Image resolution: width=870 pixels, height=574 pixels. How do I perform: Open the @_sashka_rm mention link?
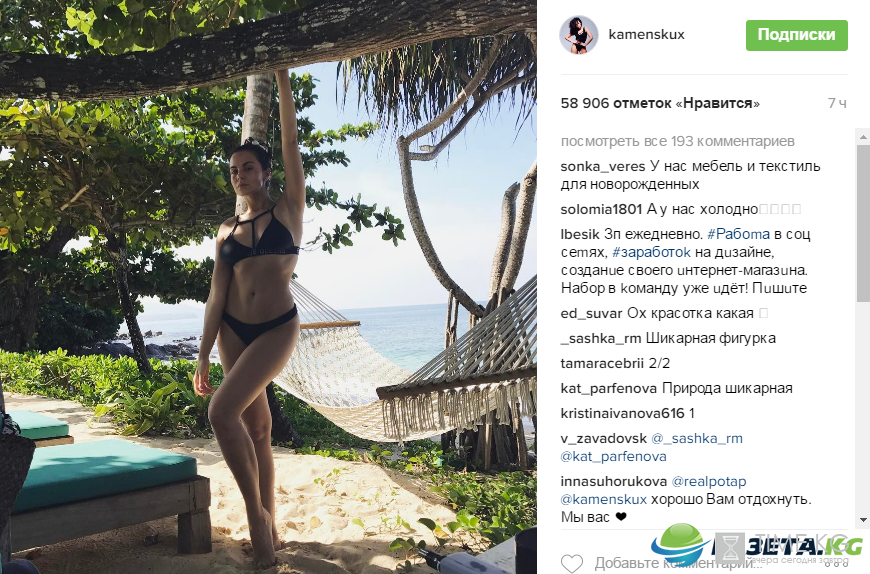(697, 439)
